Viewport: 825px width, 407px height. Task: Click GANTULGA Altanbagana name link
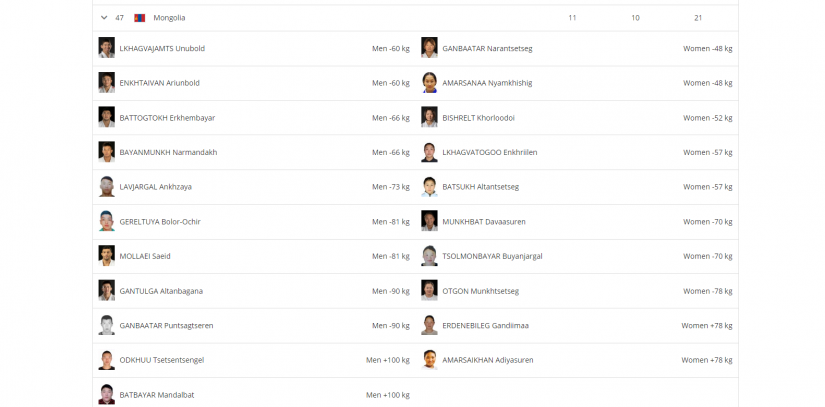pyautogui.click(x=161, y=291)
